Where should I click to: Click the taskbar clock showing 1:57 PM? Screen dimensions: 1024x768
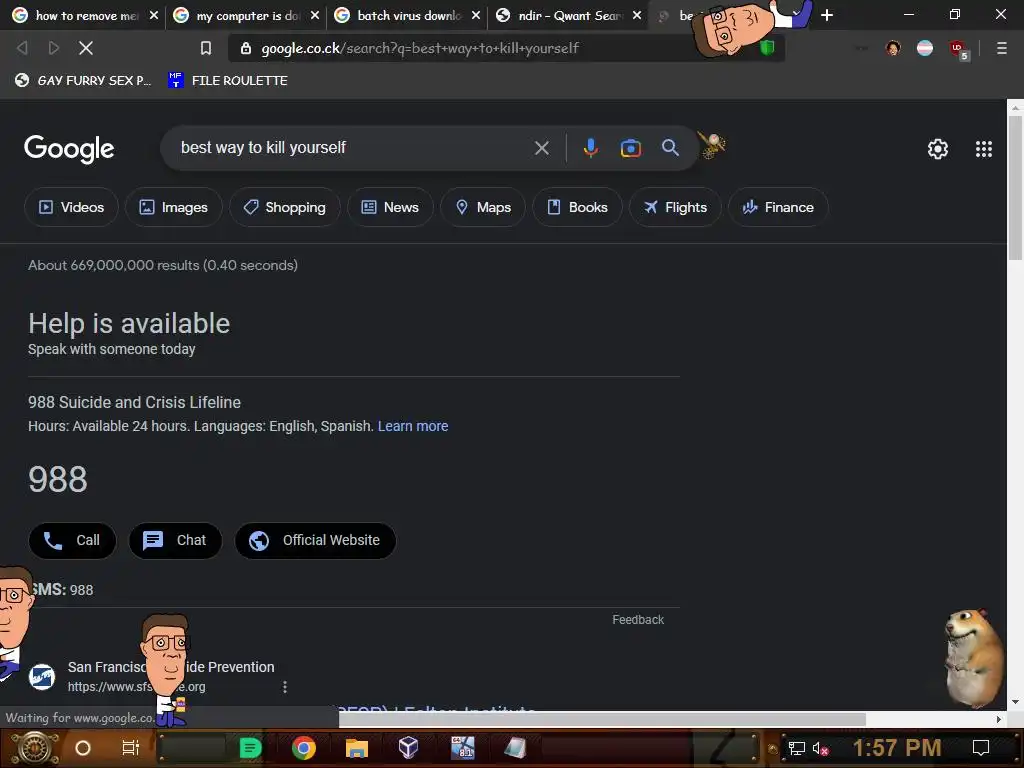click(x=897, y=748)
